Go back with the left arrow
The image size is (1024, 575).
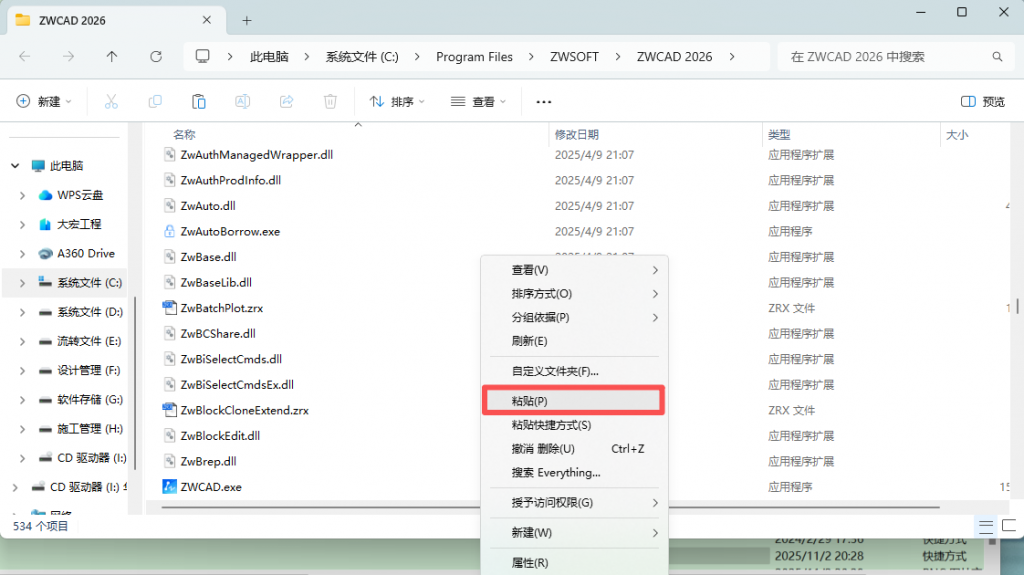[25, 57]
